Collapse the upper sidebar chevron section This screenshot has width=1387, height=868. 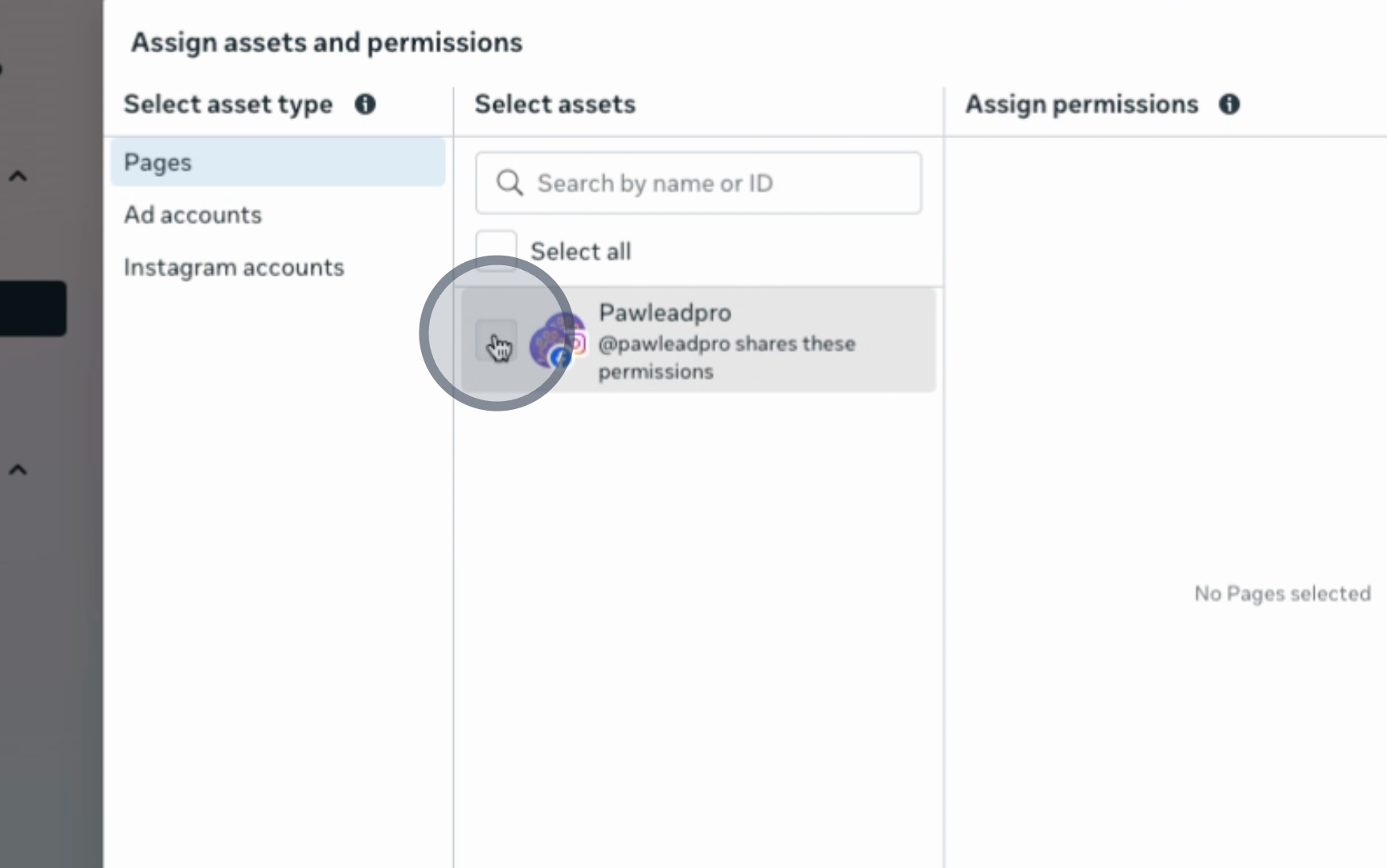coord(18,176)
